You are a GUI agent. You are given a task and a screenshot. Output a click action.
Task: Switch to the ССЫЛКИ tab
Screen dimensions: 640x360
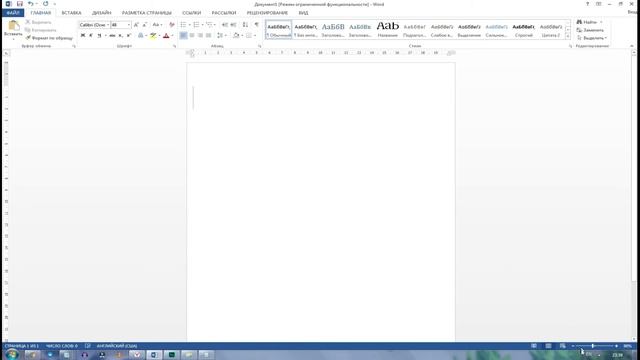(x=191, y=13)
